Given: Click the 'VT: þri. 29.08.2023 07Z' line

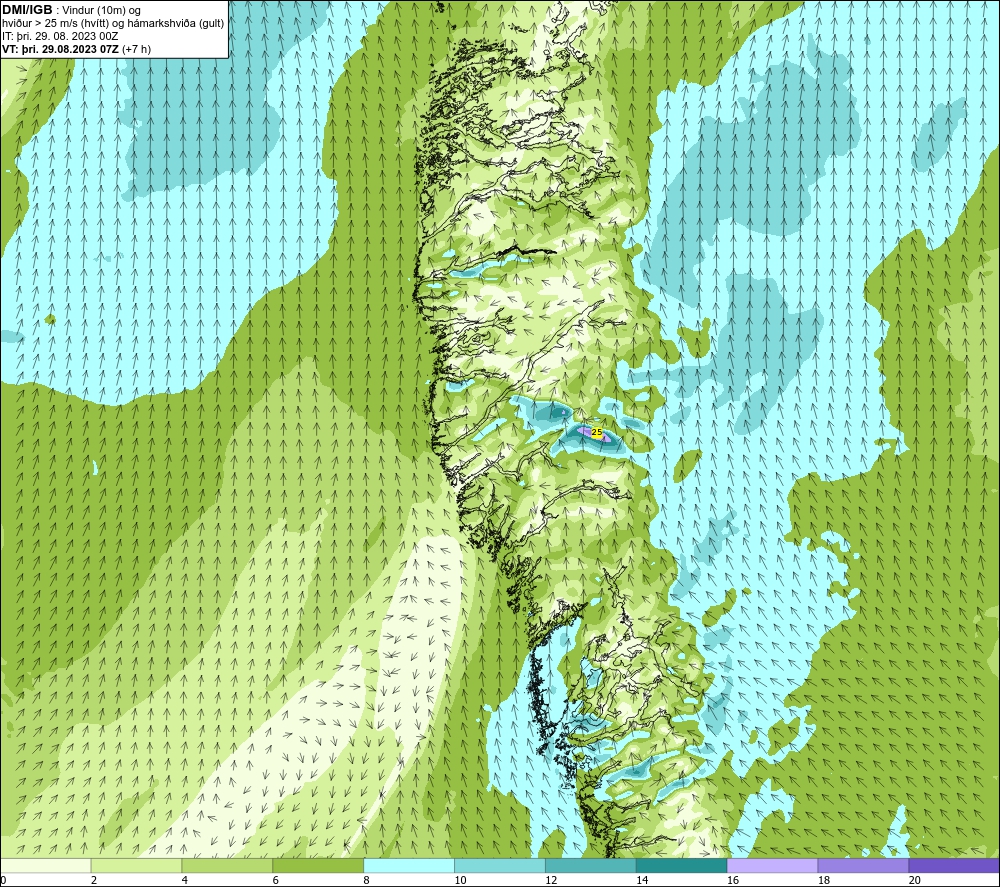Looking at the screenshot, I should click(76, 49).
